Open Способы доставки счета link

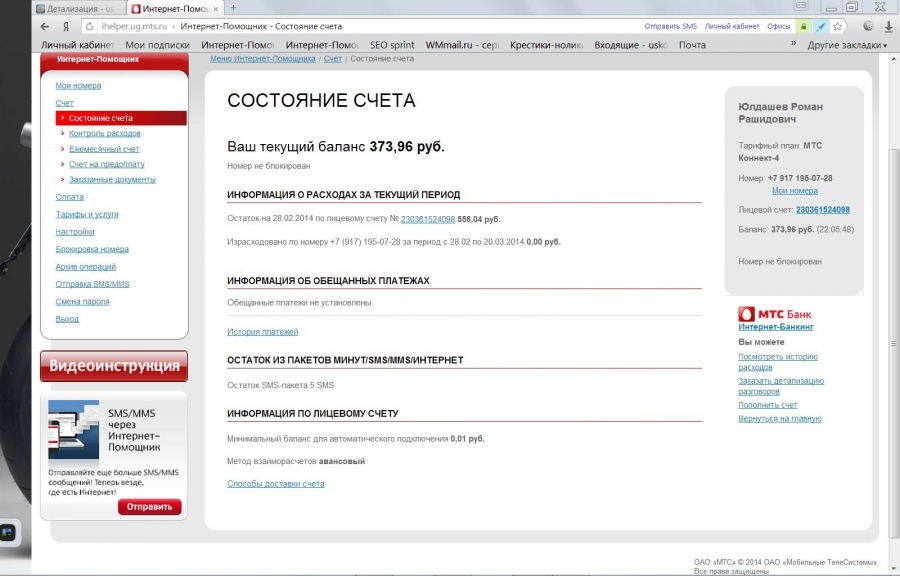276,484
